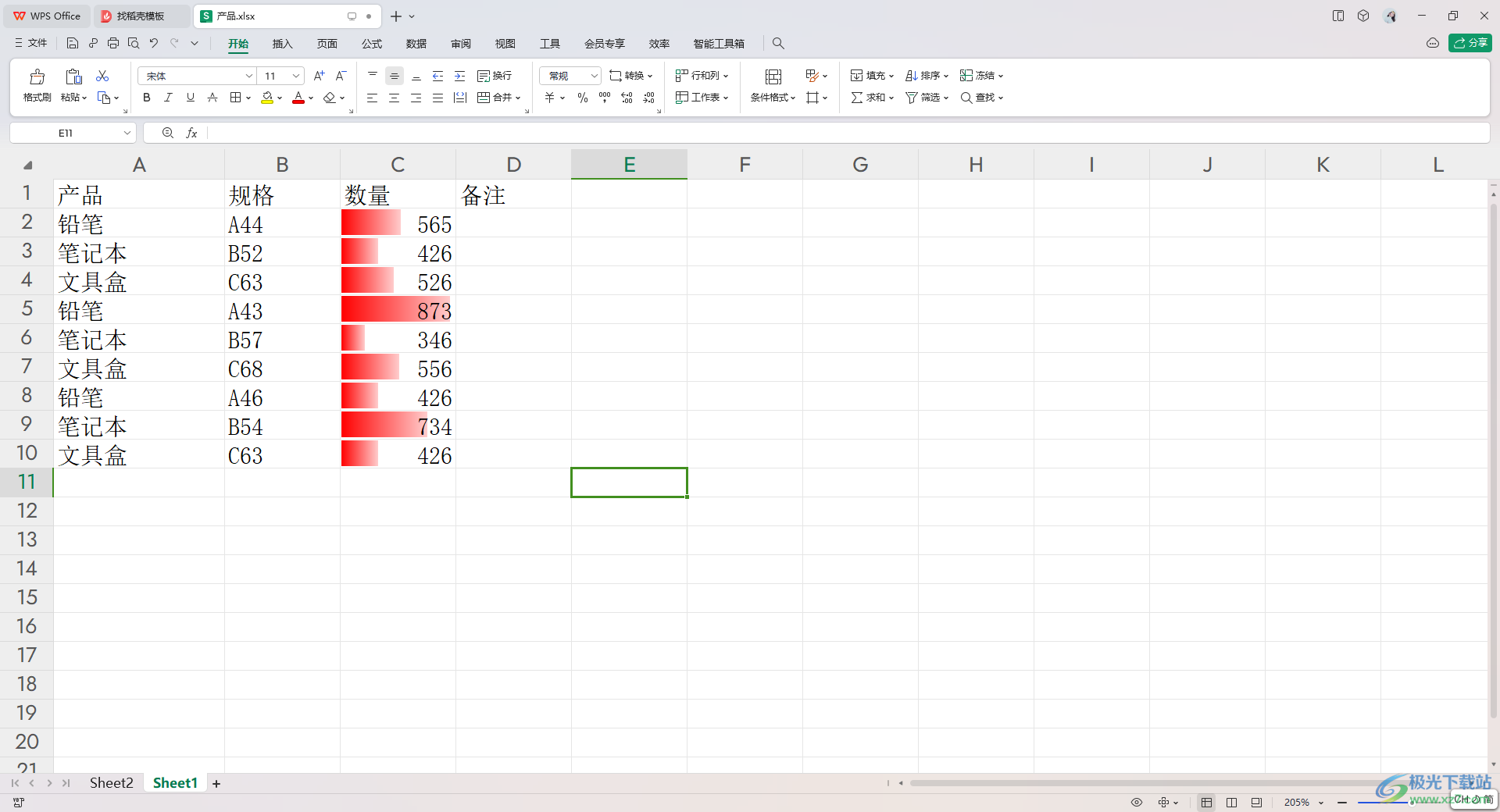Viewport: 1500px width, 812px height.
Task: Expand the Merge (合并) dropdown
Action: coord(518,98)
